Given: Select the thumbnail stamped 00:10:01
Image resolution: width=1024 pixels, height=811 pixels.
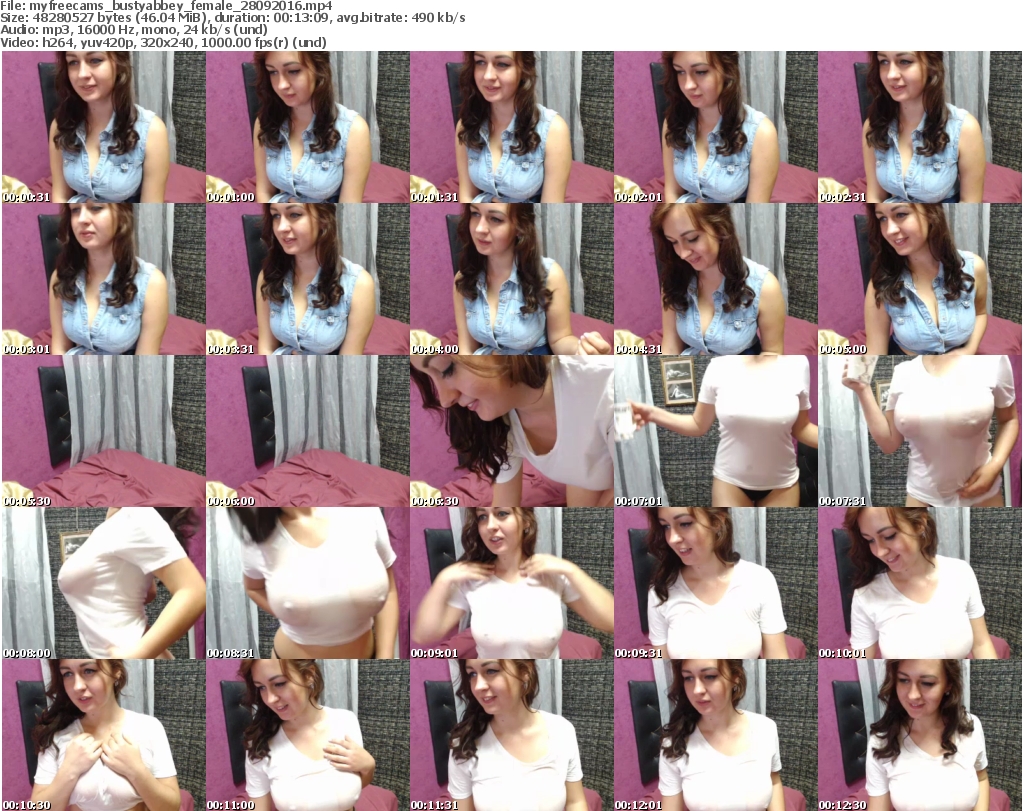Looking at the screenshot, I should (920, 583).
